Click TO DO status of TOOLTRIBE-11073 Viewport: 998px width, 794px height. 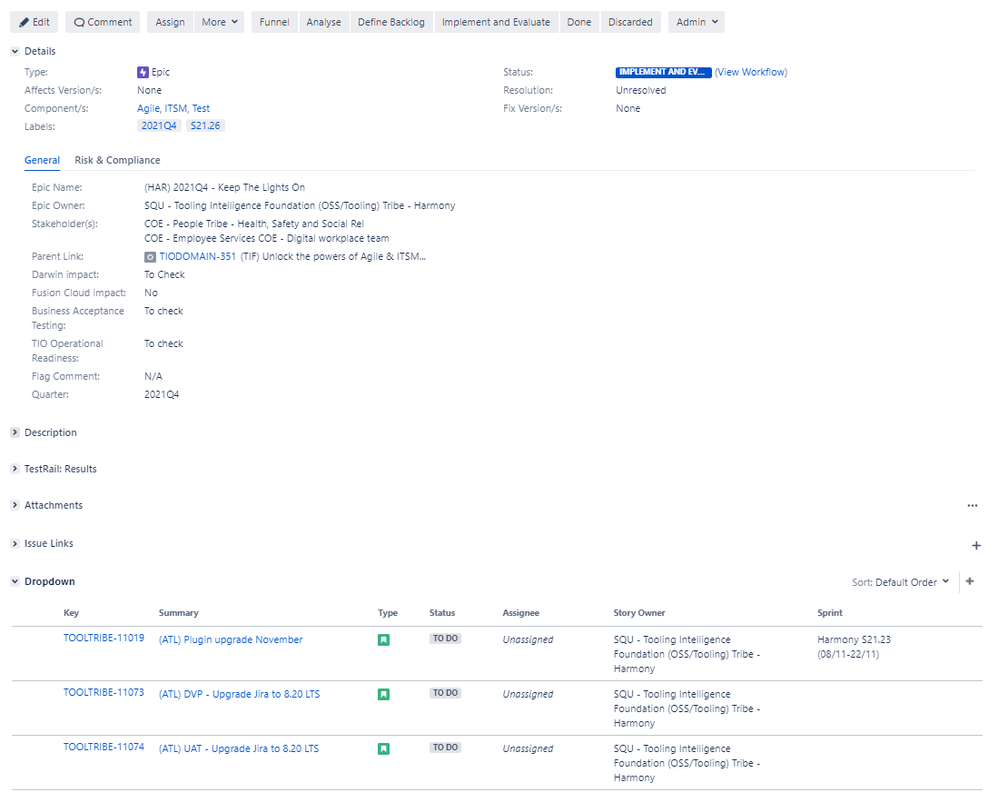tap(446, 693)
